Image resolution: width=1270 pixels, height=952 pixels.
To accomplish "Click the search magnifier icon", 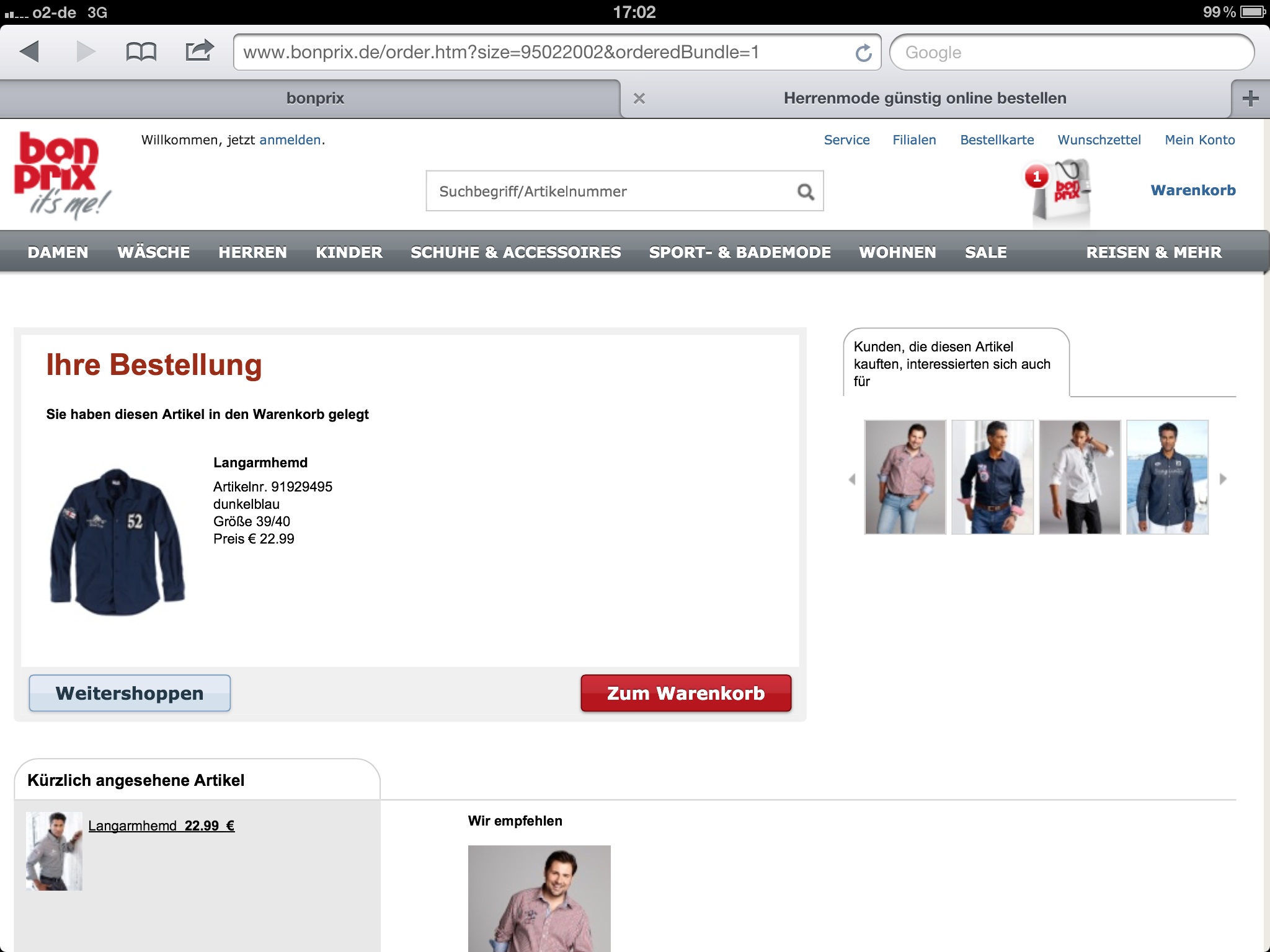I will pos(806,192).
